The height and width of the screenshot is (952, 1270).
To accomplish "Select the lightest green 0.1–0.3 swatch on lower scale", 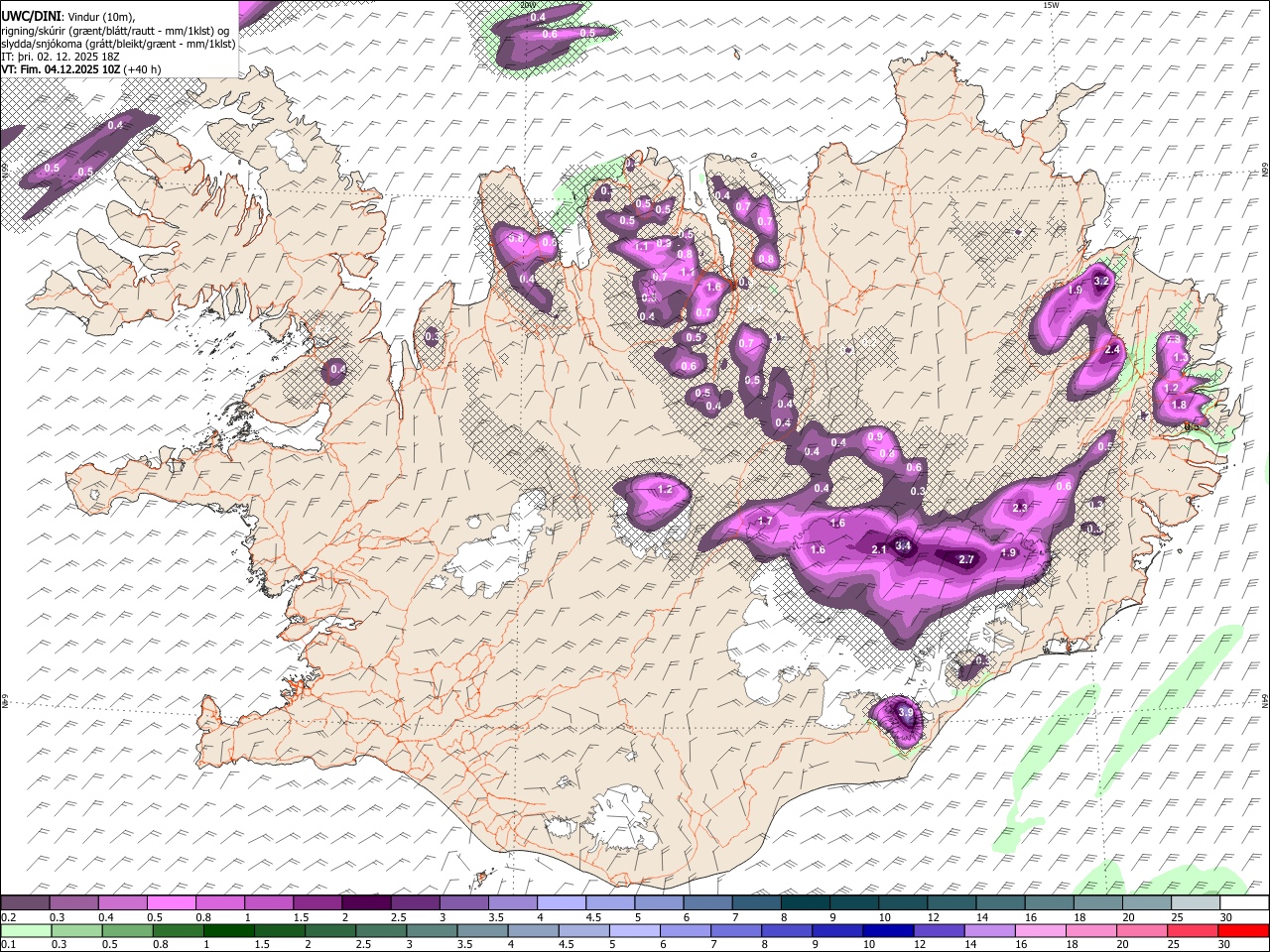I will (x=26, y=931).
